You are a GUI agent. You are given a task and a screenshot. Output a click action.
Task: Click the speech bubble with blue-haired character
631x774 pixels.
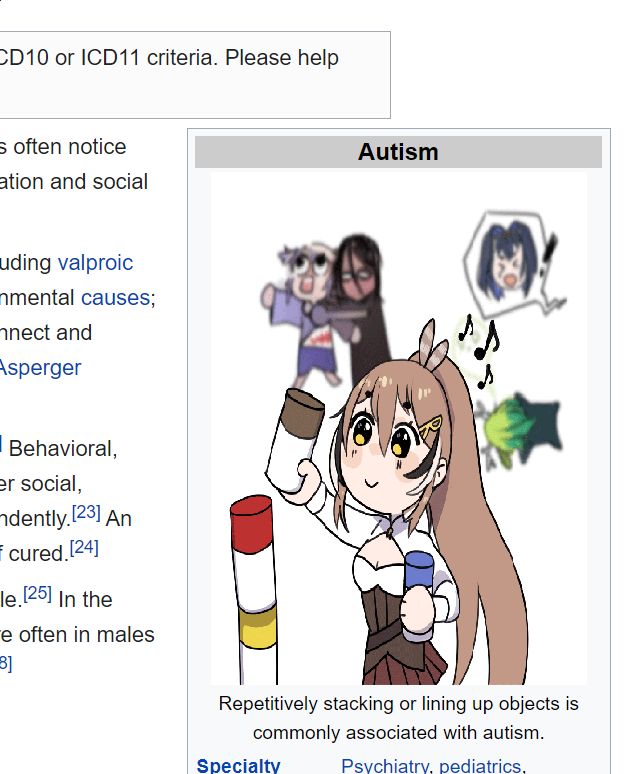click(511, 263)
